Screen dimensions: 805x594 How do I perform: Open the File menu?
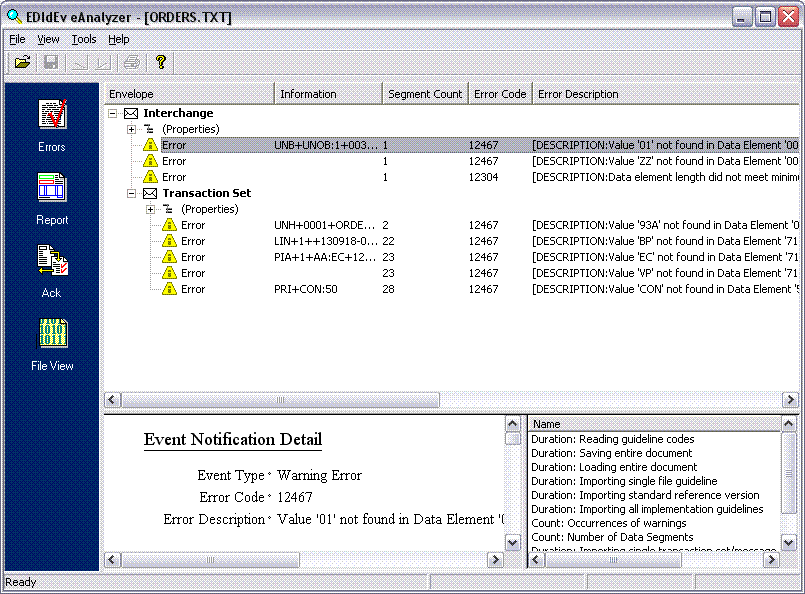pos(17,39)
